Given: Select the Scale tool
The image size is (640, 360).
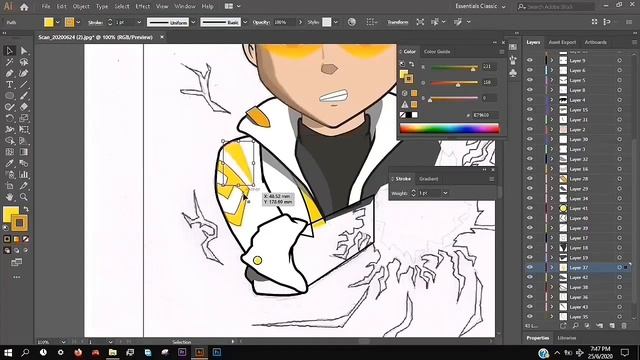Looking at the screenshot, I should (x=24, y=118).
